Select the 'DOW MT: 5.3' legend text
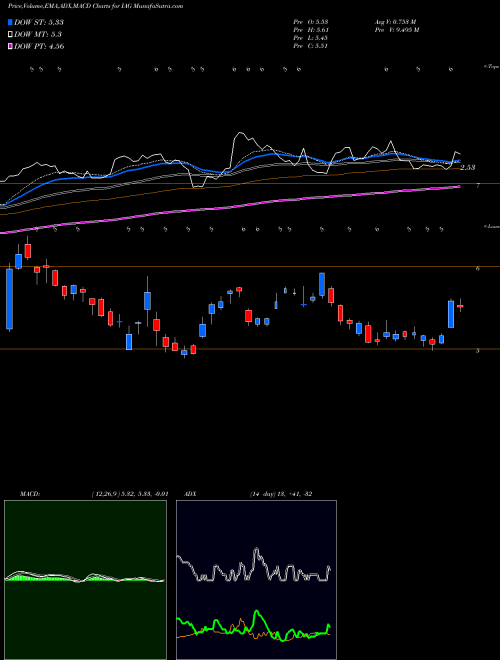Image resolution: width=500 pixels, height=660 pixels. tap(36, 35)
